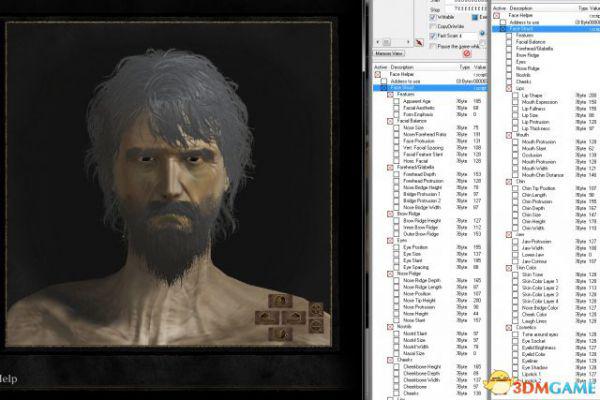600x400 pixels.
Task: Tick the Mouth Expression checkbox
Action: 515,102
